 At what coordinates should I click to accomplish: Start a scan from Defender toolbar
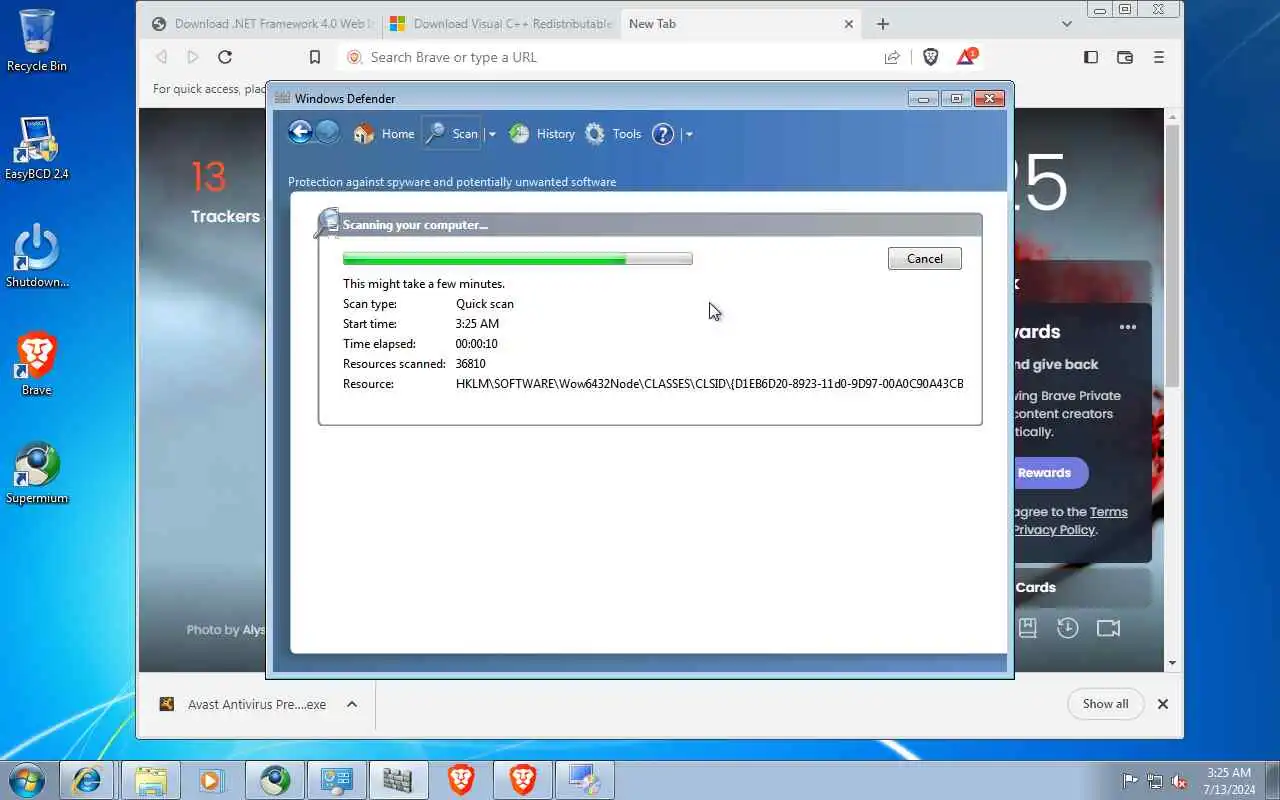click(x=452, y=134)
